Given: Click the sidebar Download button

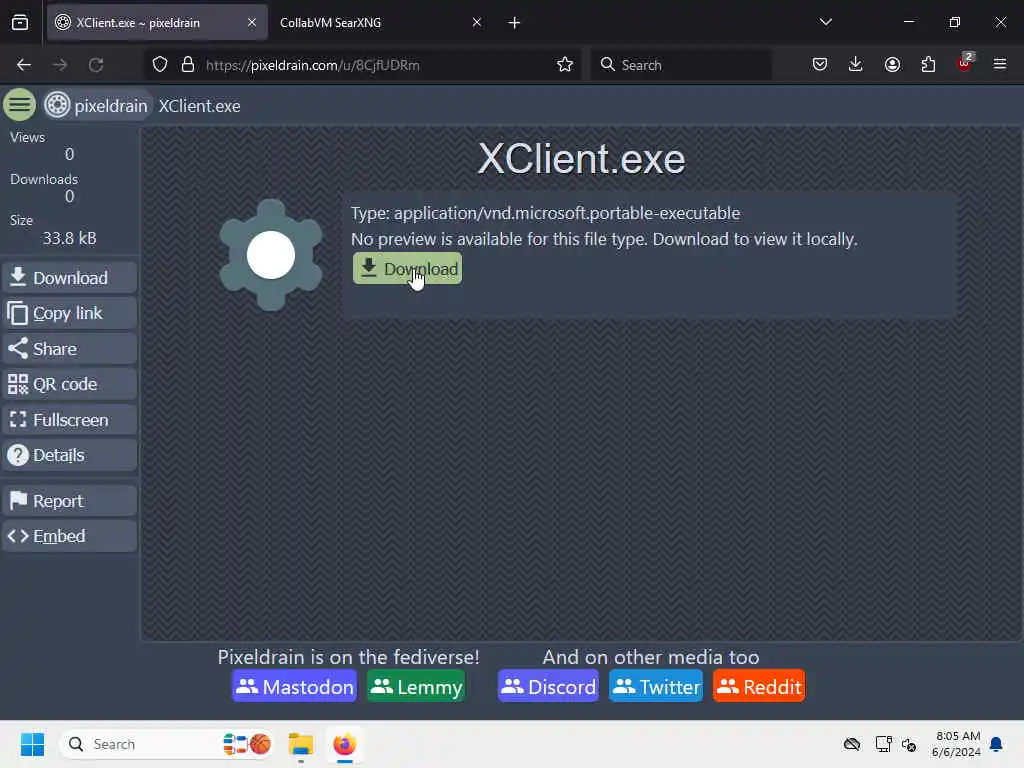Looking at the screenshot, I should 69,278.
